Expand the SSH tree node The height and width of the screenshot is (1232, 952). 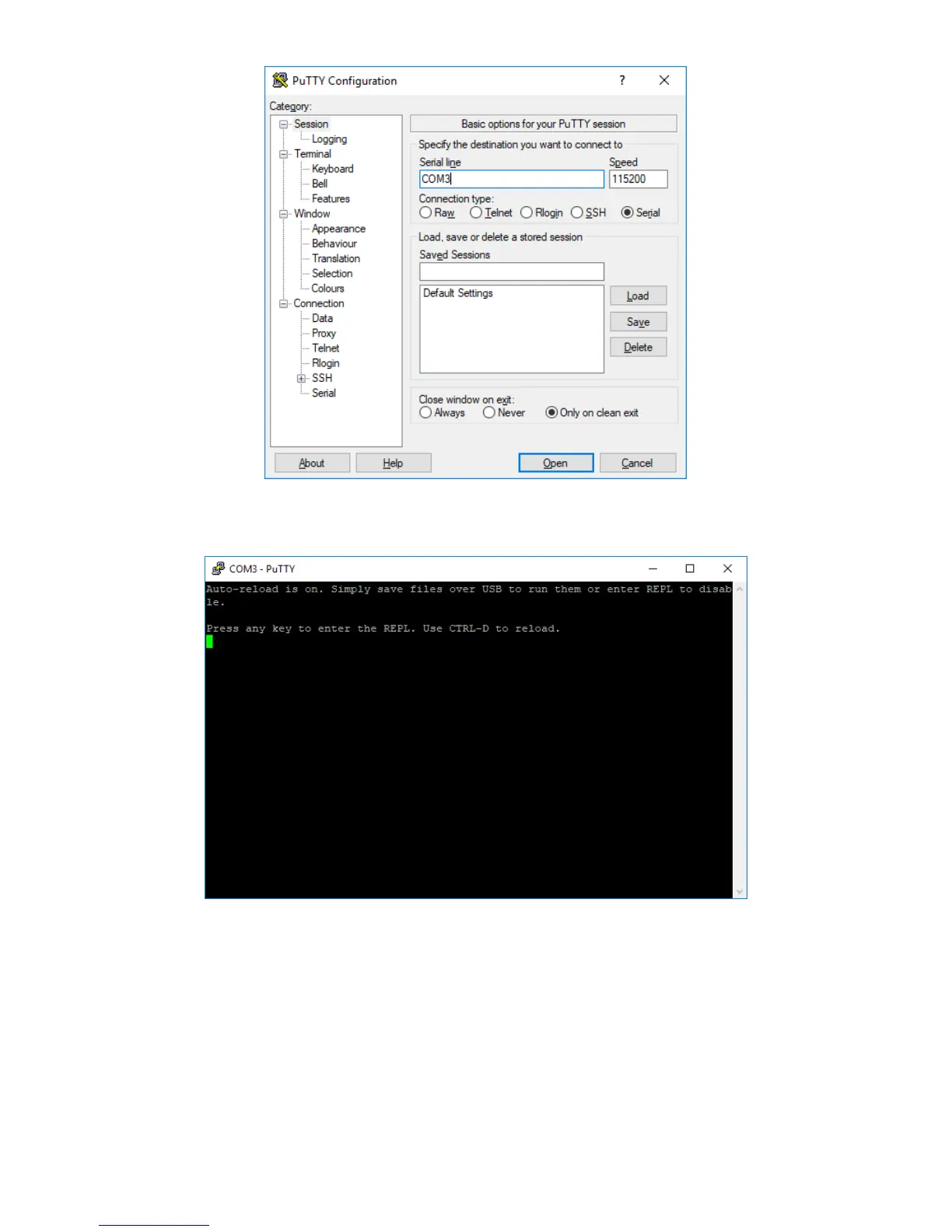point(302,379)
